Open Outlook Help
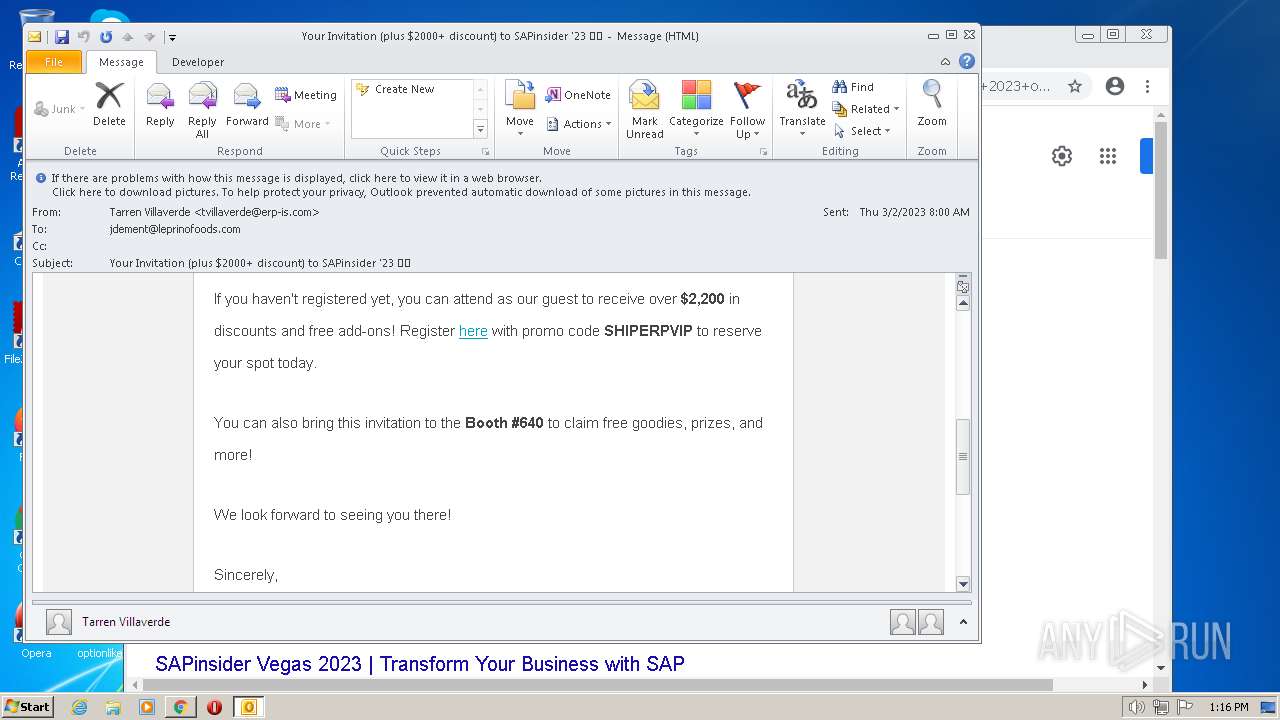 pyautogui.click(x=967, y=61)
